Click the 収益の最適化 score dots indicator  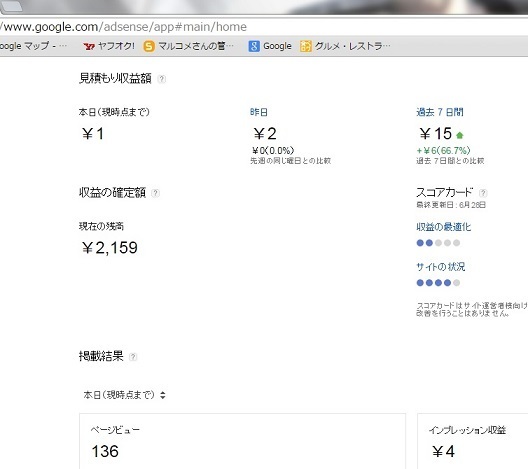438,243
